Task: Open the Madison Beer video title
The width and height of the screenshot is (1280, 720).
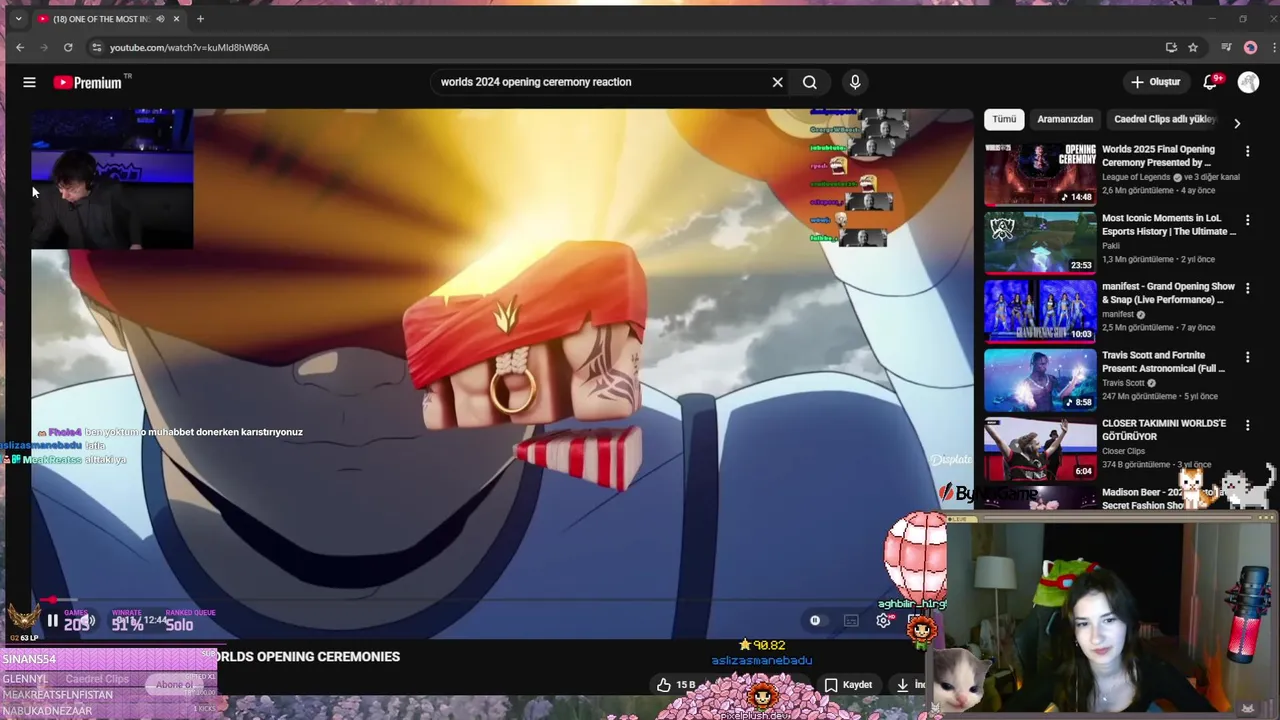Action: click(x=1148, y=499)
